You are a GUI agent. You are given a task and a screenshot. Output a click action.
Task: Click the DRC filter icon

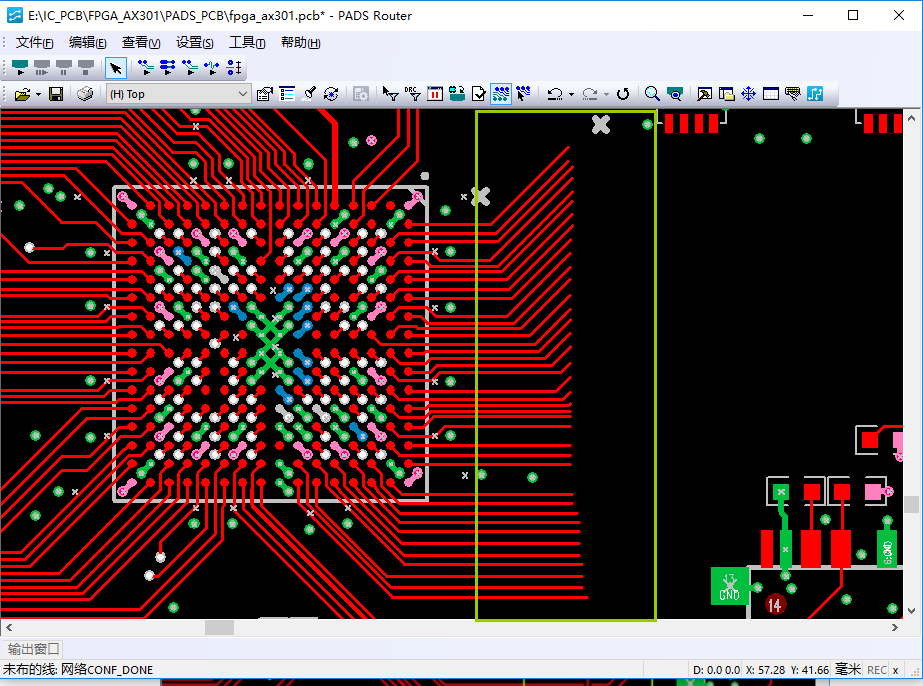(x=413, y=94)
